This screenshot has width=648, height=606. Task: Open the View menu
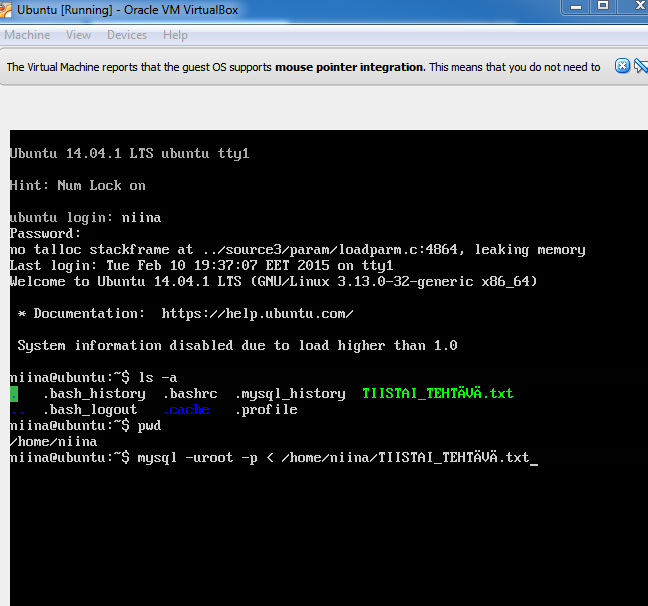[x=78, y=35]
